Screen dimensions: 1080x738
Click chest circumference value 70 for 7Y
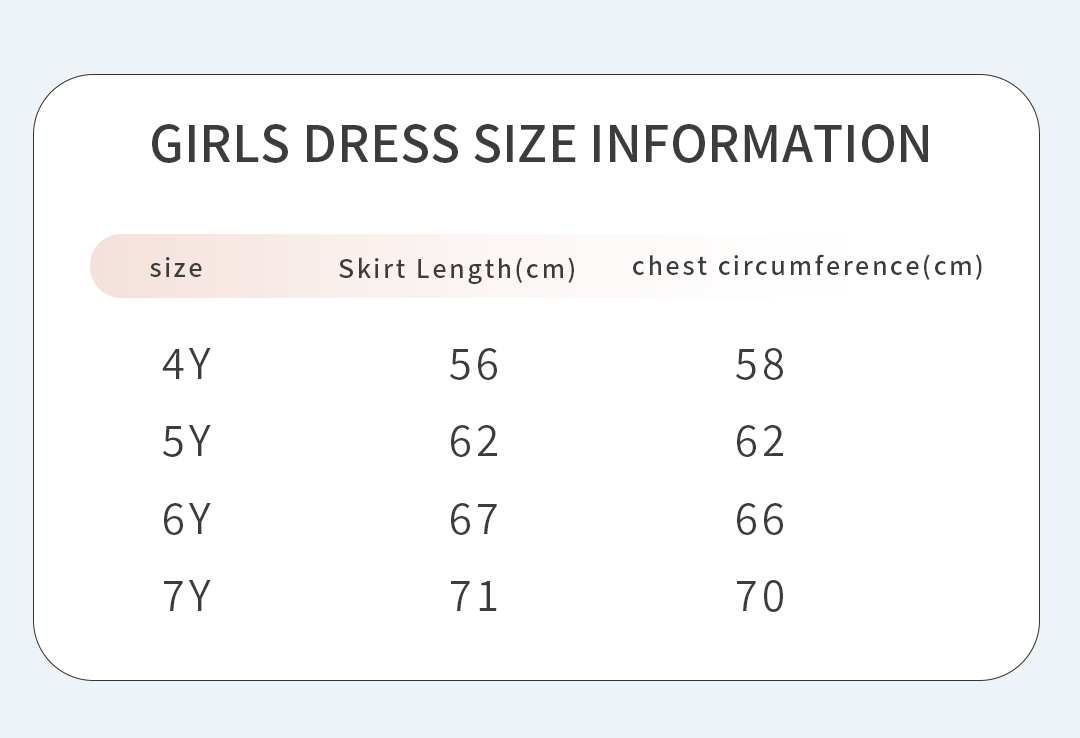pos(760,596)
